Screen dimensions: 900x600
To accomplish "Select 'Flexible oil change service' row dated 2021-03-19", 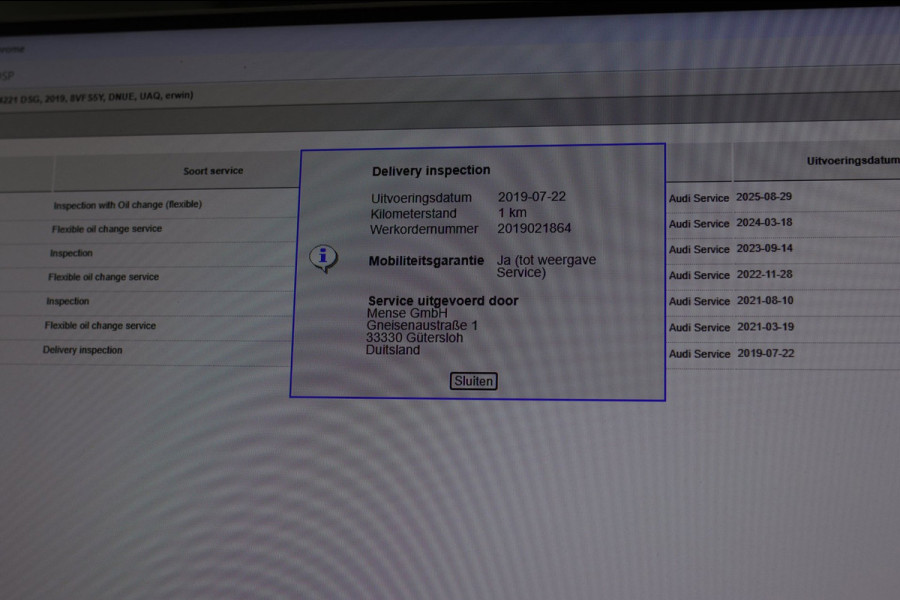I will (x=100, y=326).
